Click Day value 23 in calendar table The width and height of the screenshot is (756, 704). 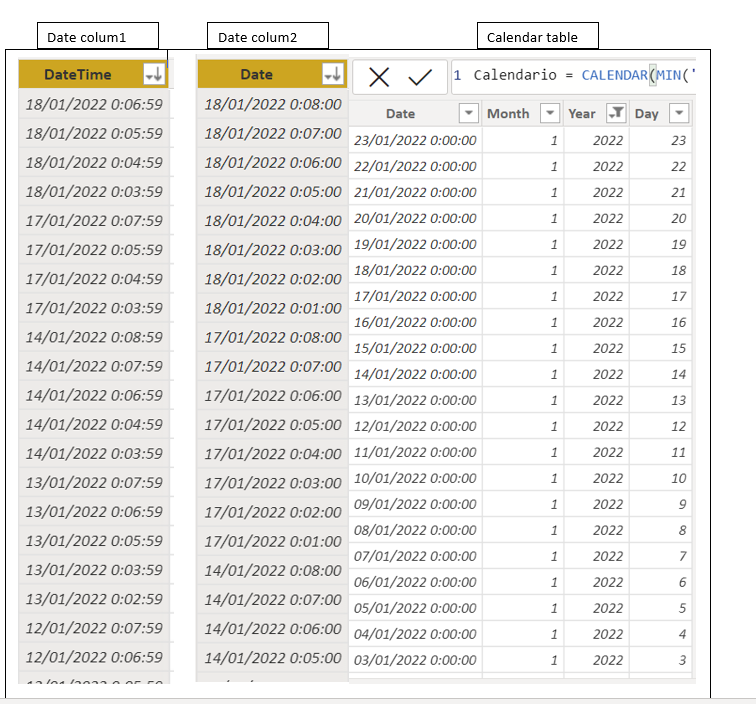(x=678, y=140)
